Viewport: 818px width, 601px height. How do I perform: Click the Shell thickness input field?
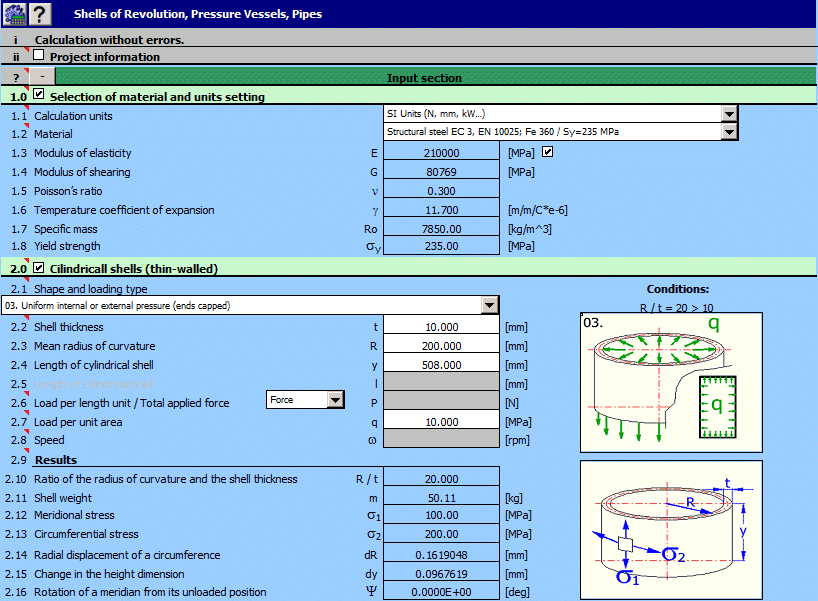(440, 327)
